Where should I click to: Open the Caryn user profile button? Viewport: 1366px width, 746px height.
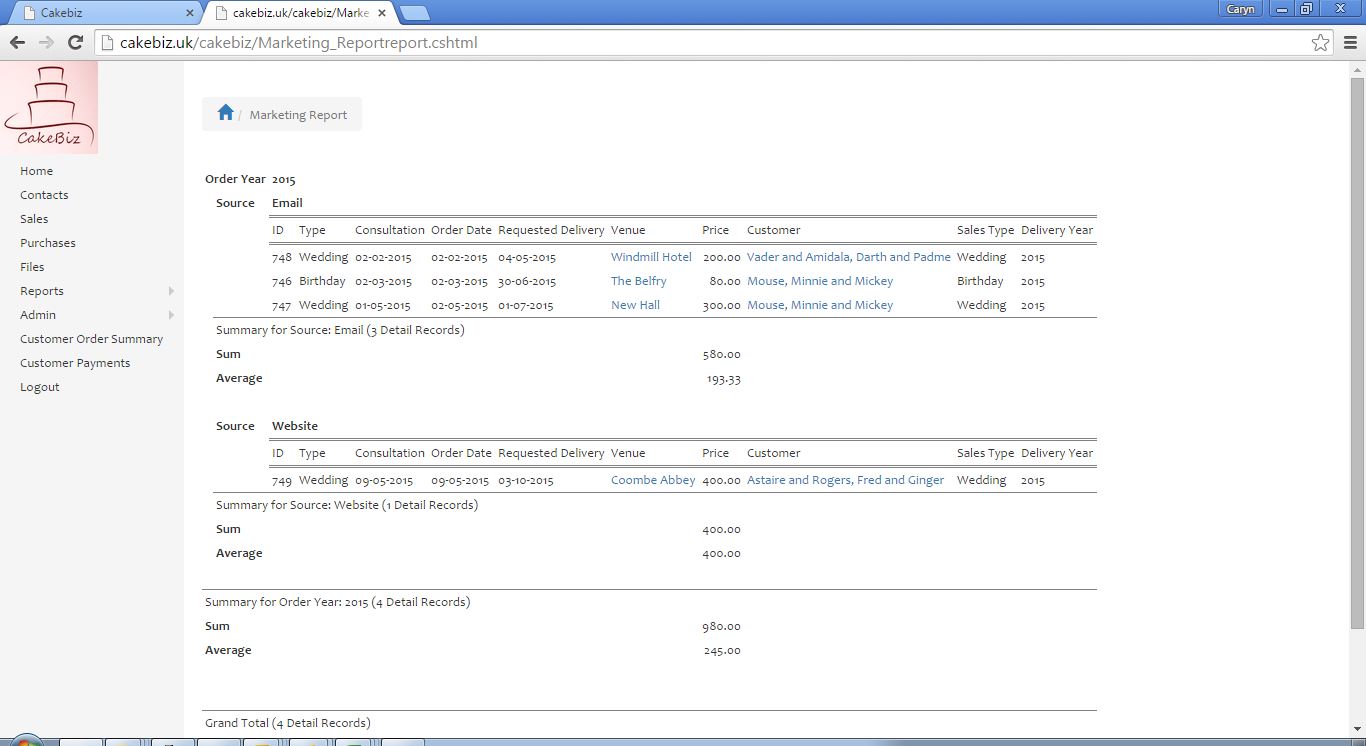click(x=1240, y=9)
